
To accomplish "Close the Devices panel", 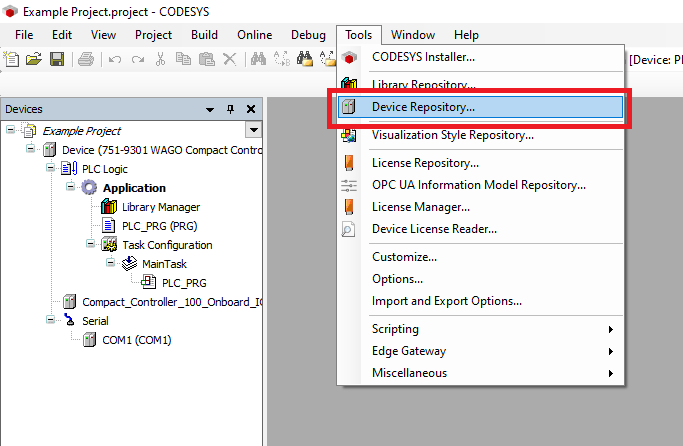I will coord(251,109).
